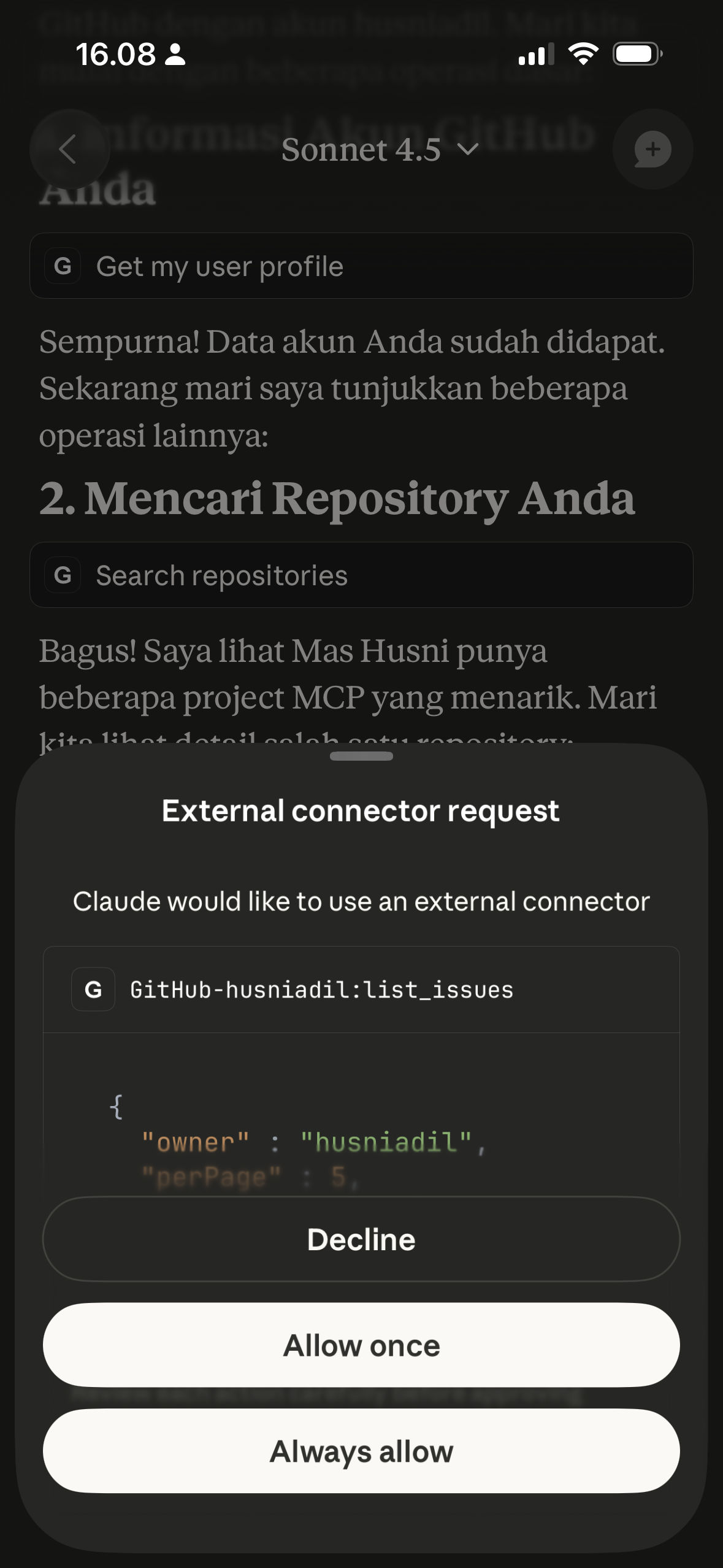This screenshot has height=1568, width=723.
Task: Tap the new chat plus icon
Action: coord(652,149)
